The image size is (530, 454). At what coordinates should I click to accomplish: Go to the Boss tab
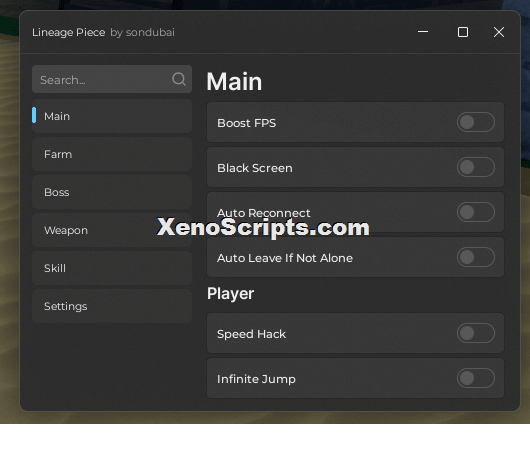point(112,192)
